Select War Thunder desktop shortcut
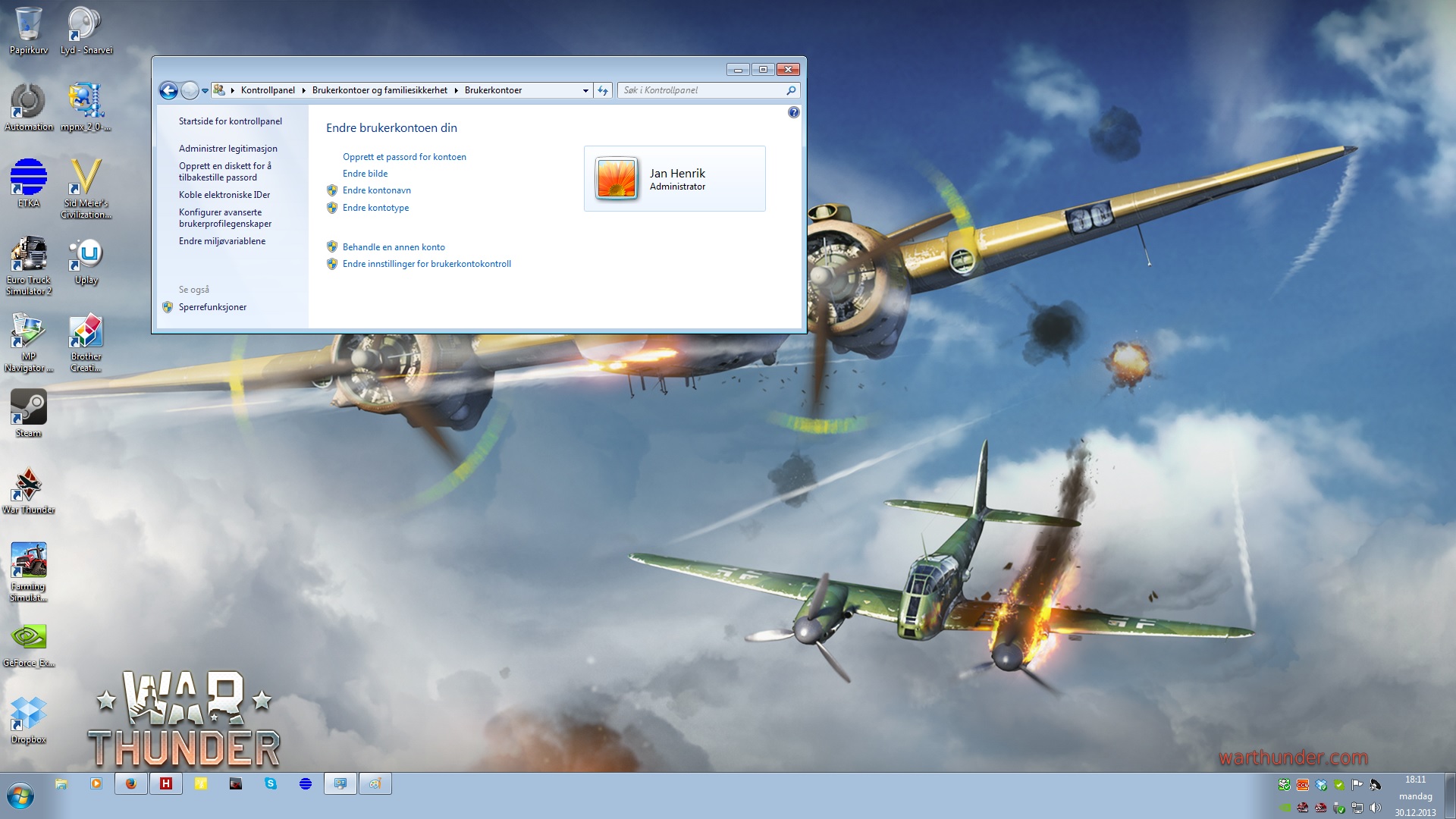The image size is (1456, 819). click(29, 491)
